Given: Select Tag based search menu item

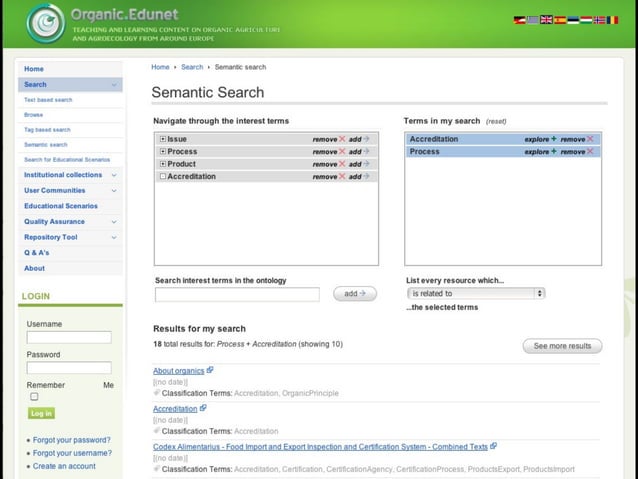Looking at the screenshot, I should coord(47,130).
